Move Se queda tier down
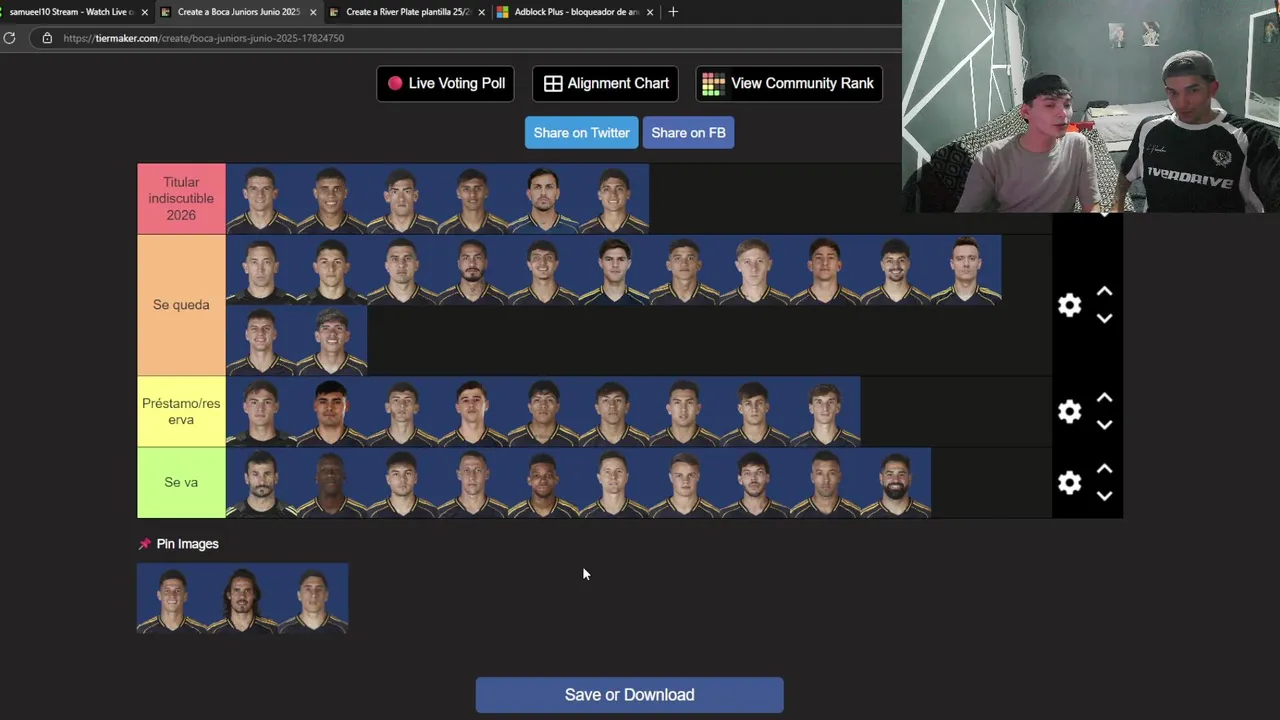Screen dimensions: 1280x720 tap(1104, 318)
